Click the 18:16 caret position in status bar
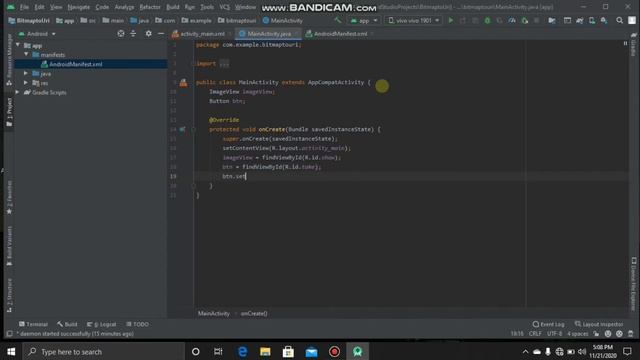The height and width of the screenshot is (360, 640). click(x=517, y=334)
